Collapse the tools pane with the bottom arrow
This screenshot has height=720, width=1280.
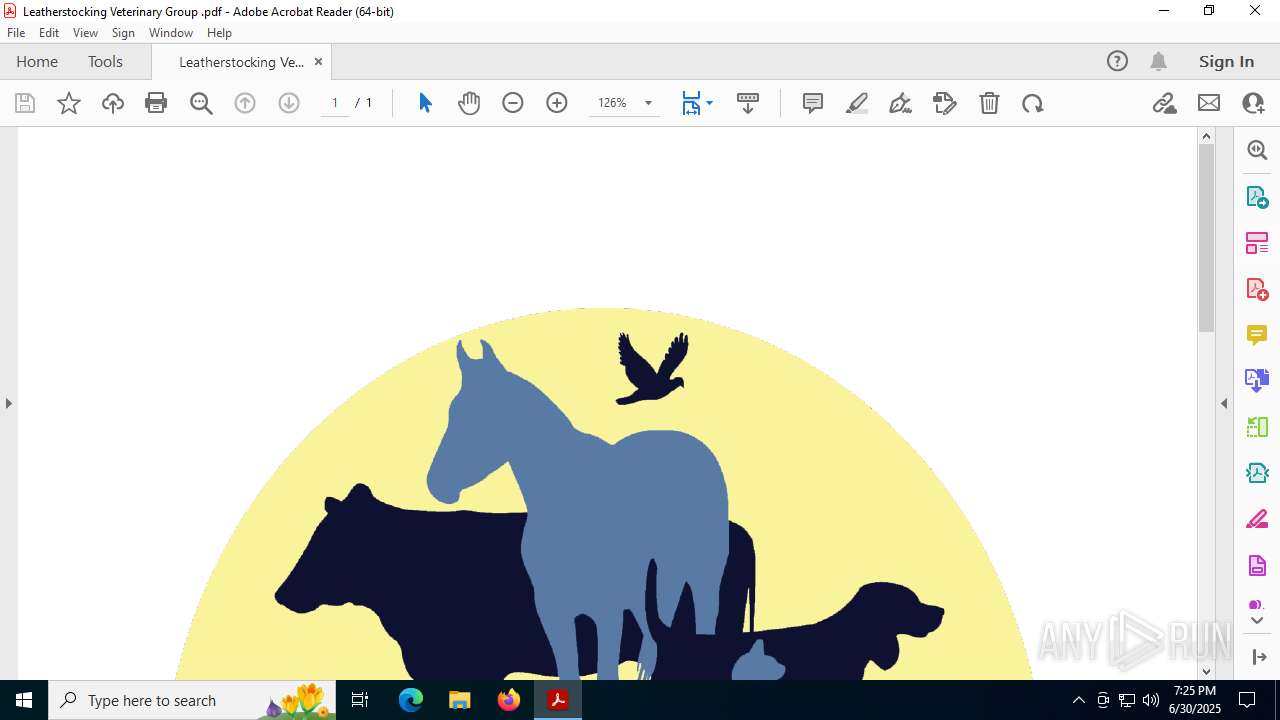pyautogui.click(x=1257, y=657)
